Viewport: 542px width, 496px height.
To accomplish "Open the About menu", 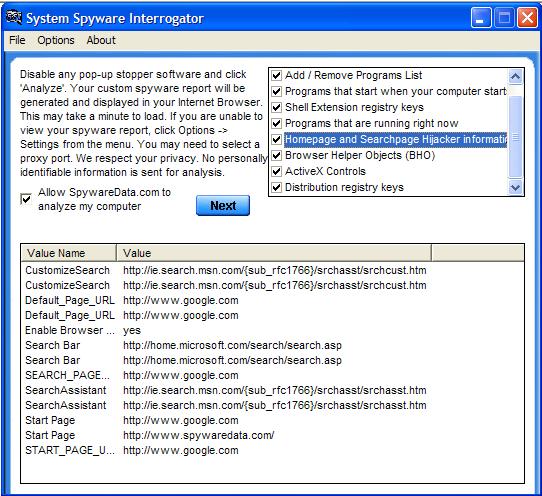I will (x=101, y=40).
